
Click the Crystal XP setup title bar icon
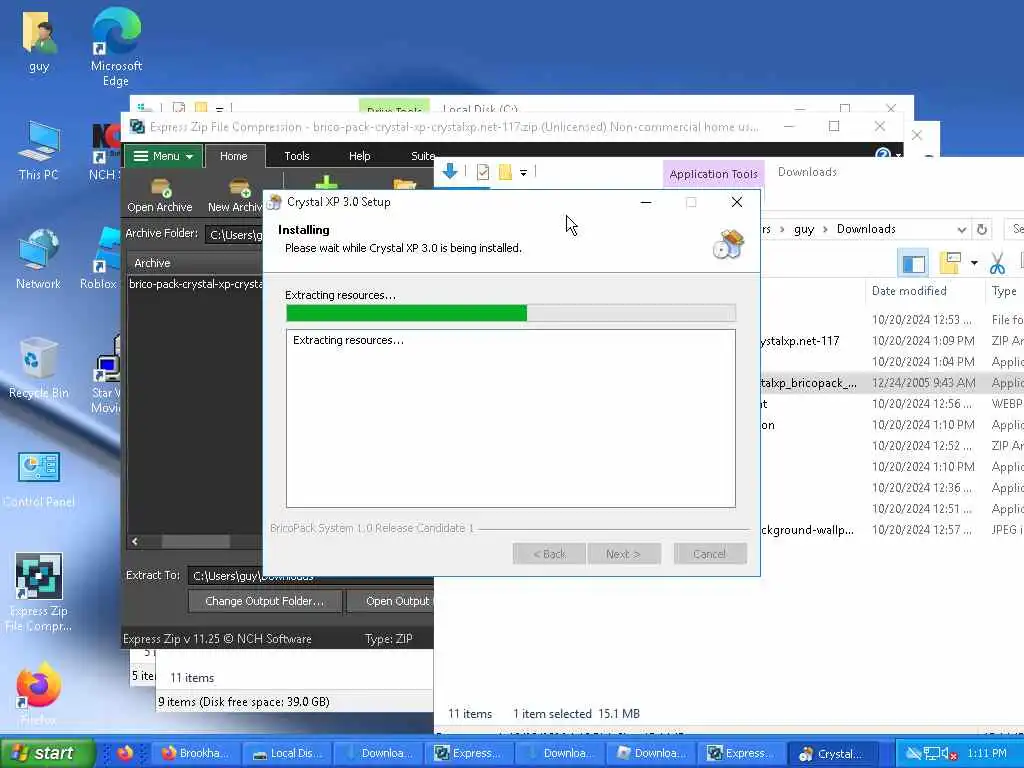pyautogui.click(x=275, y=202)
